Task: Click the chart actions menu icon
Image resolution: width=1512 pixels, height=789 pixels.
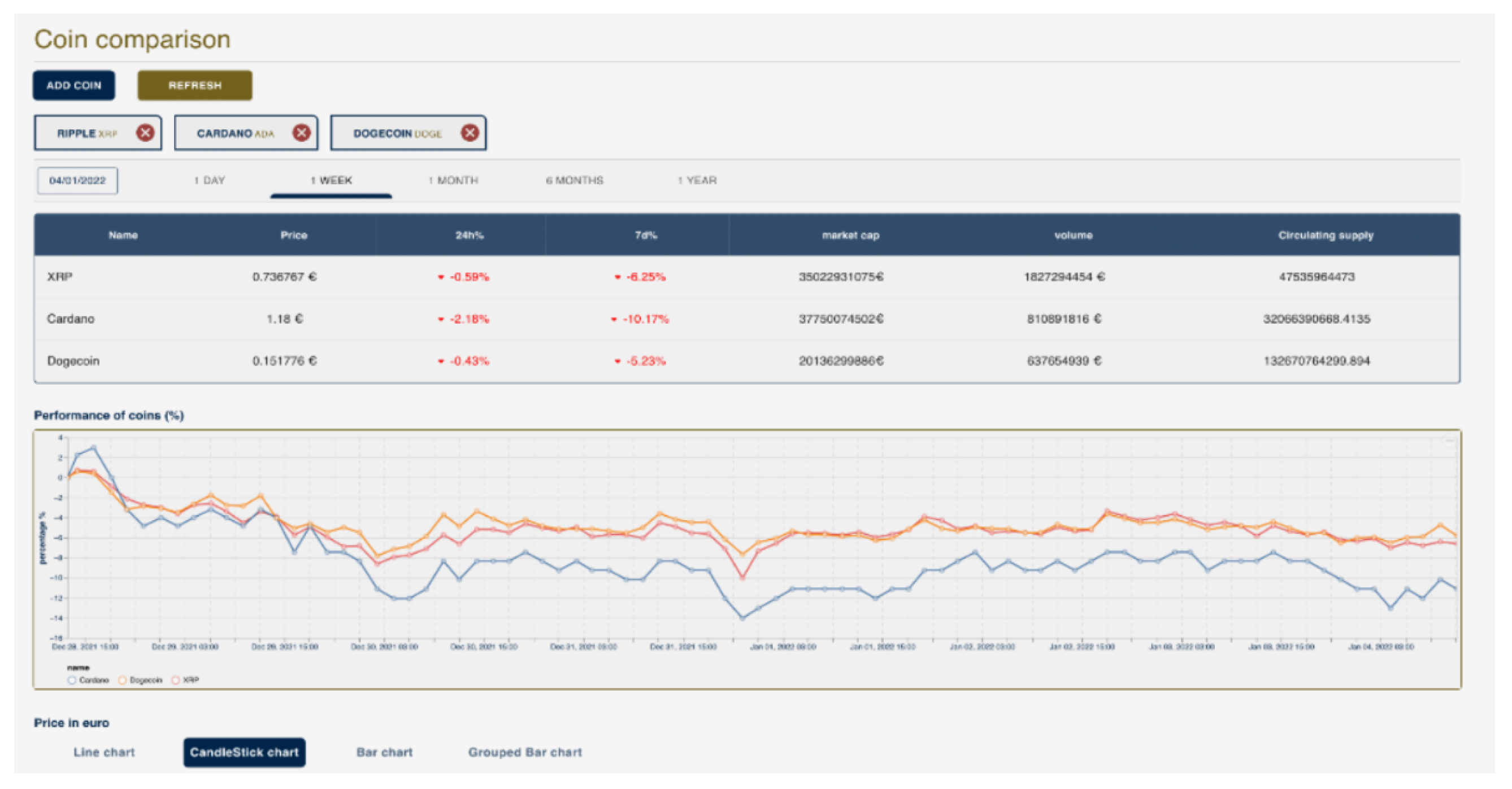Action: 1449,440
